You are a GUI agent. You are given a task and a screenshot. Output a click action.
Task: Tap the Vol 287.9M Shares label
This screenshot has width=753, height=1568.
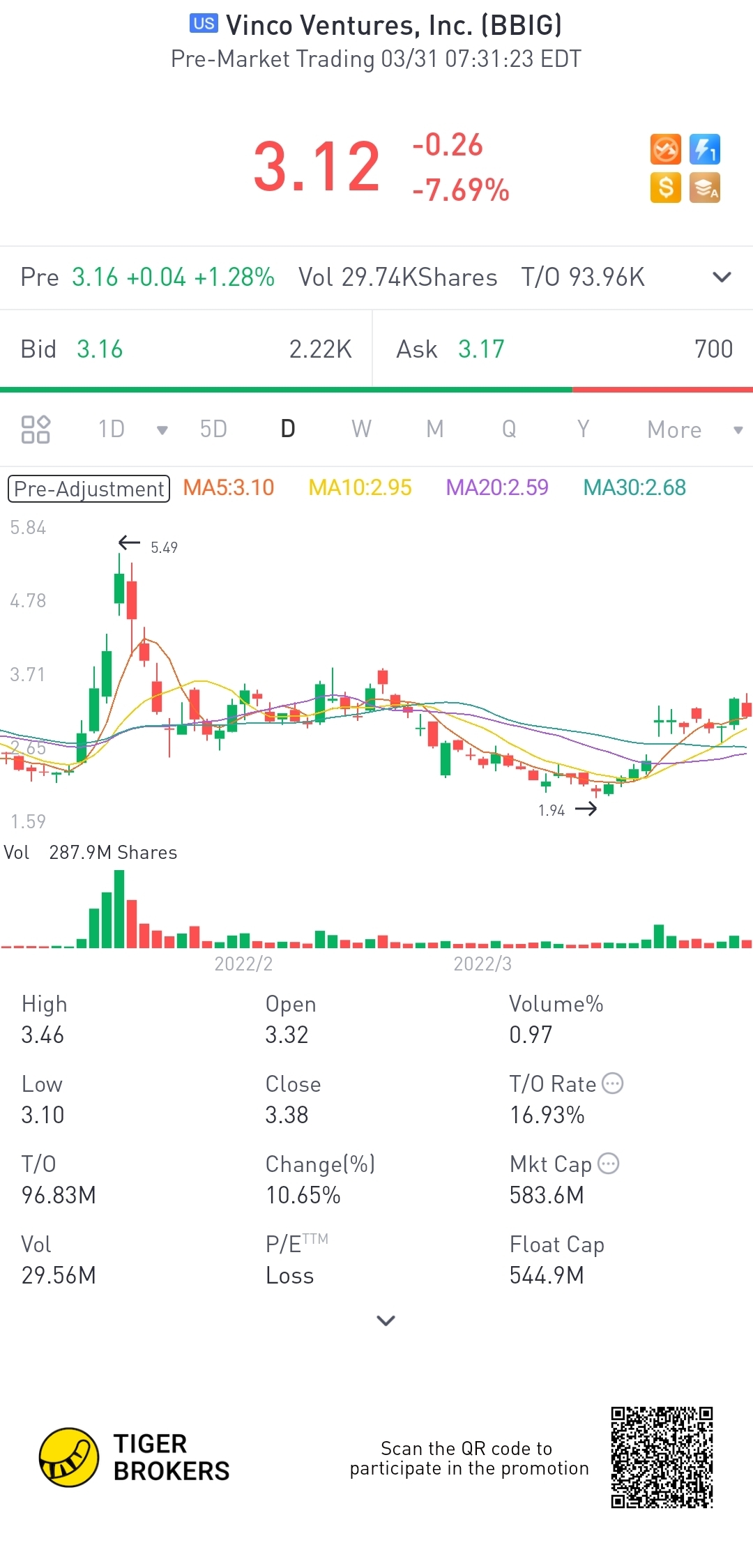(x=91, y=853)
